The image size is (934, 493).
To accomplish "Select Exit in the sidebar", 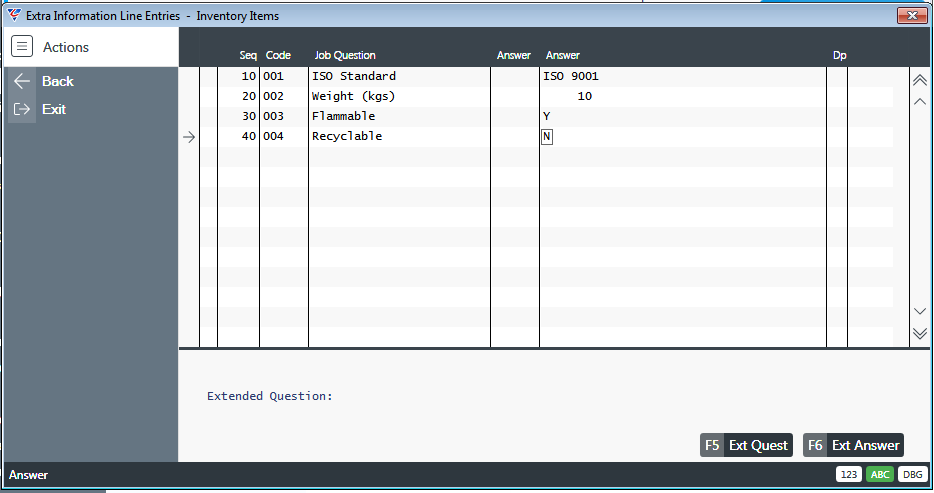I will [54, 109].
